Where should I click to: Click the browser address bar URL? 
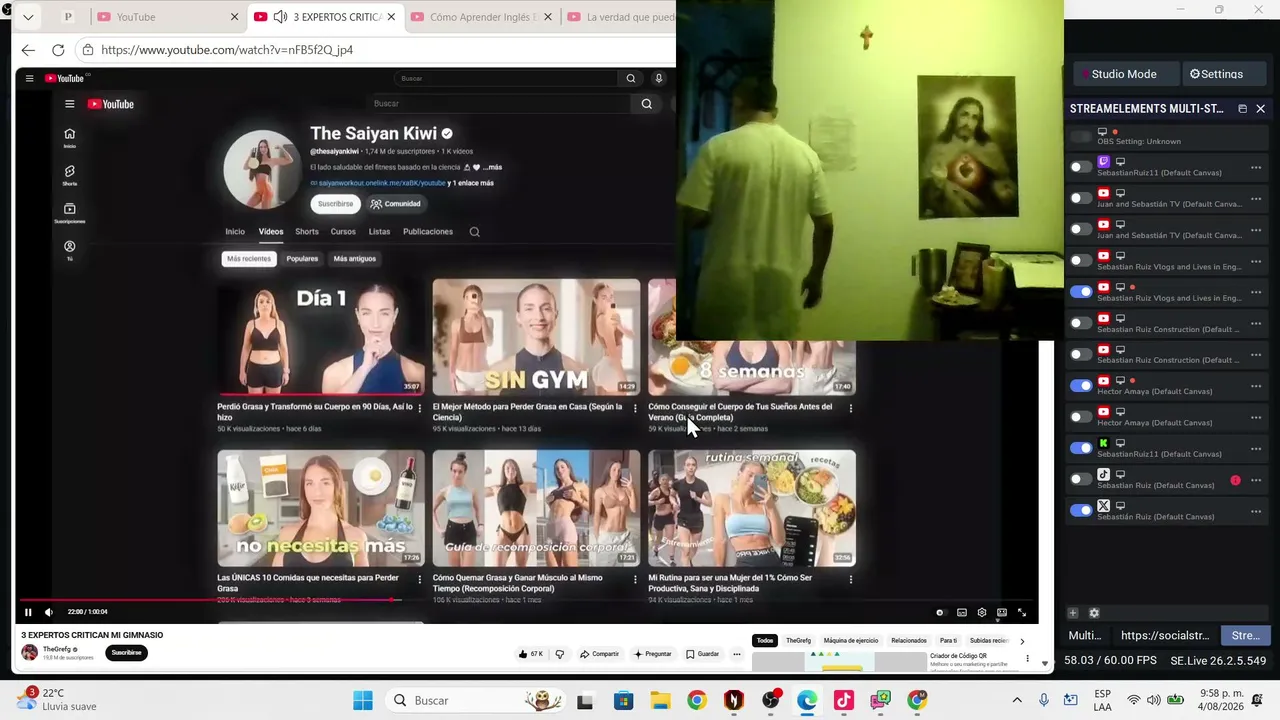click(227, 50)
